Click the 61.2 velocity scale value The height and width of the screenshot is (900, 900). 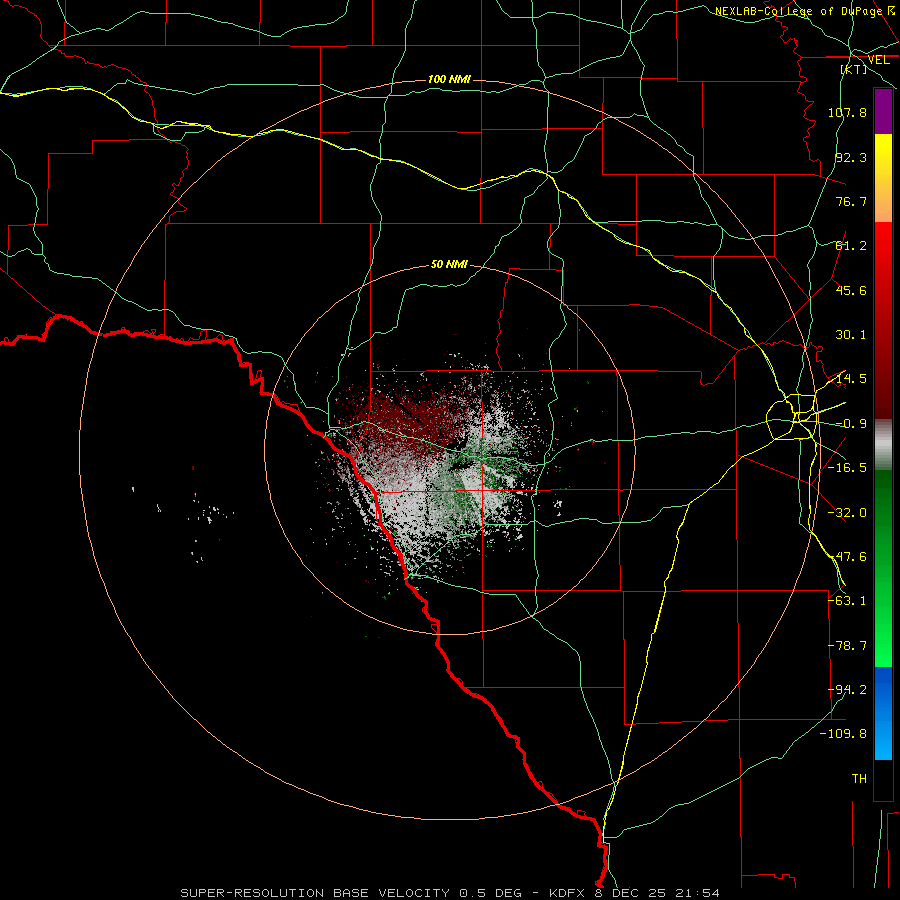click(x=851, y=246)
